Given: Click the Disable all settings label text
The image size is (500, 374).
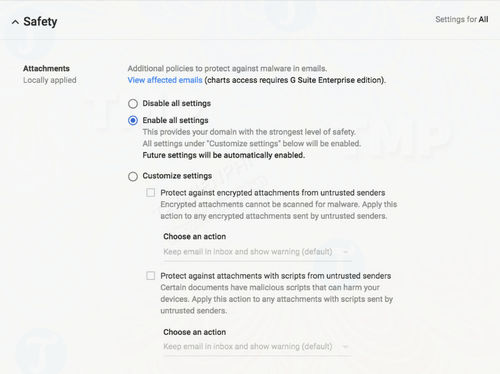Looking at the screenshot, I should pyautogui.click(x=177, y=103).
